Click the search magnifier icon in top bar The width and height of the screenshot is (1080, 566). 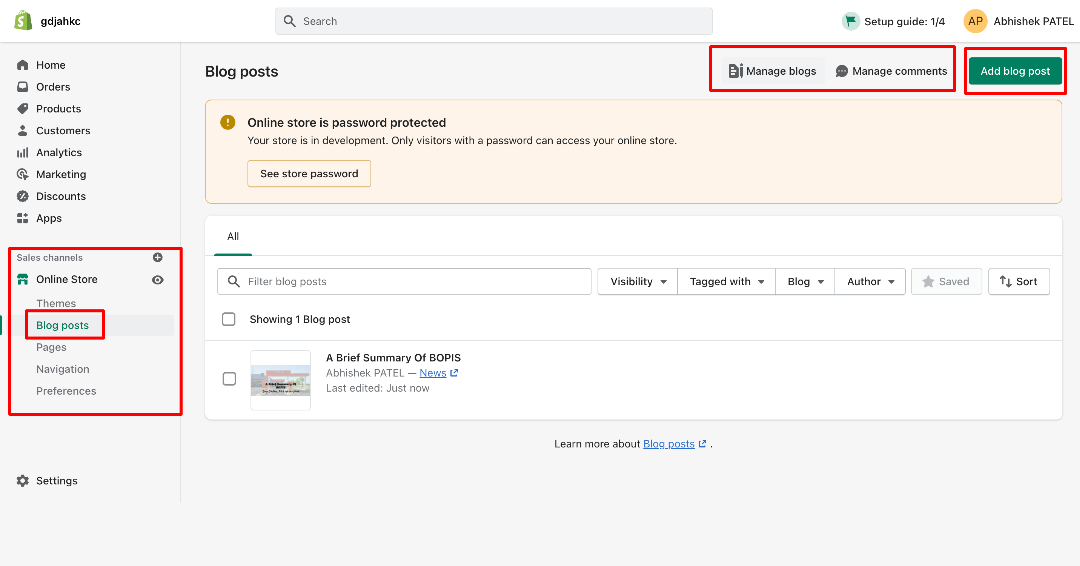[290, 21]
